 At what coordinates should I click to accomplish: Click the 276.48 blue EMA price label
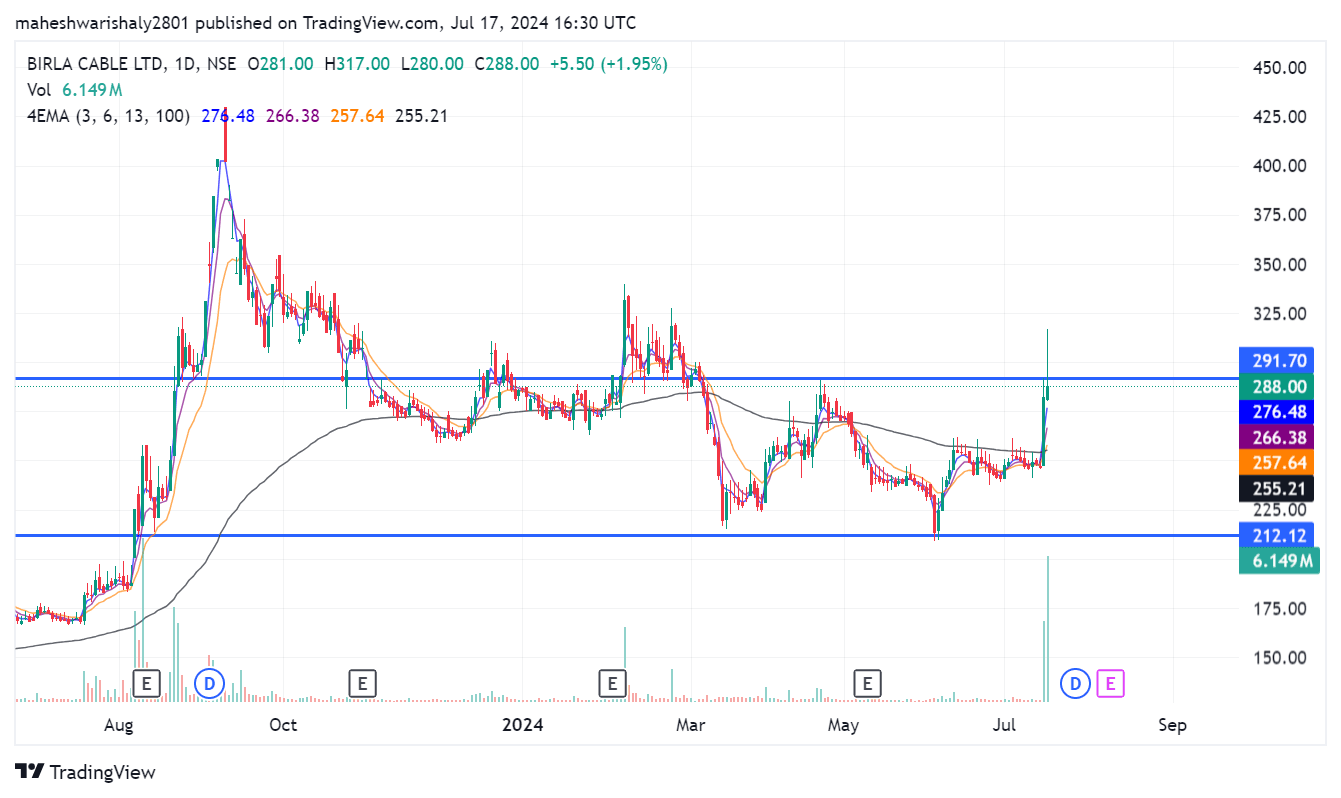1279,412
